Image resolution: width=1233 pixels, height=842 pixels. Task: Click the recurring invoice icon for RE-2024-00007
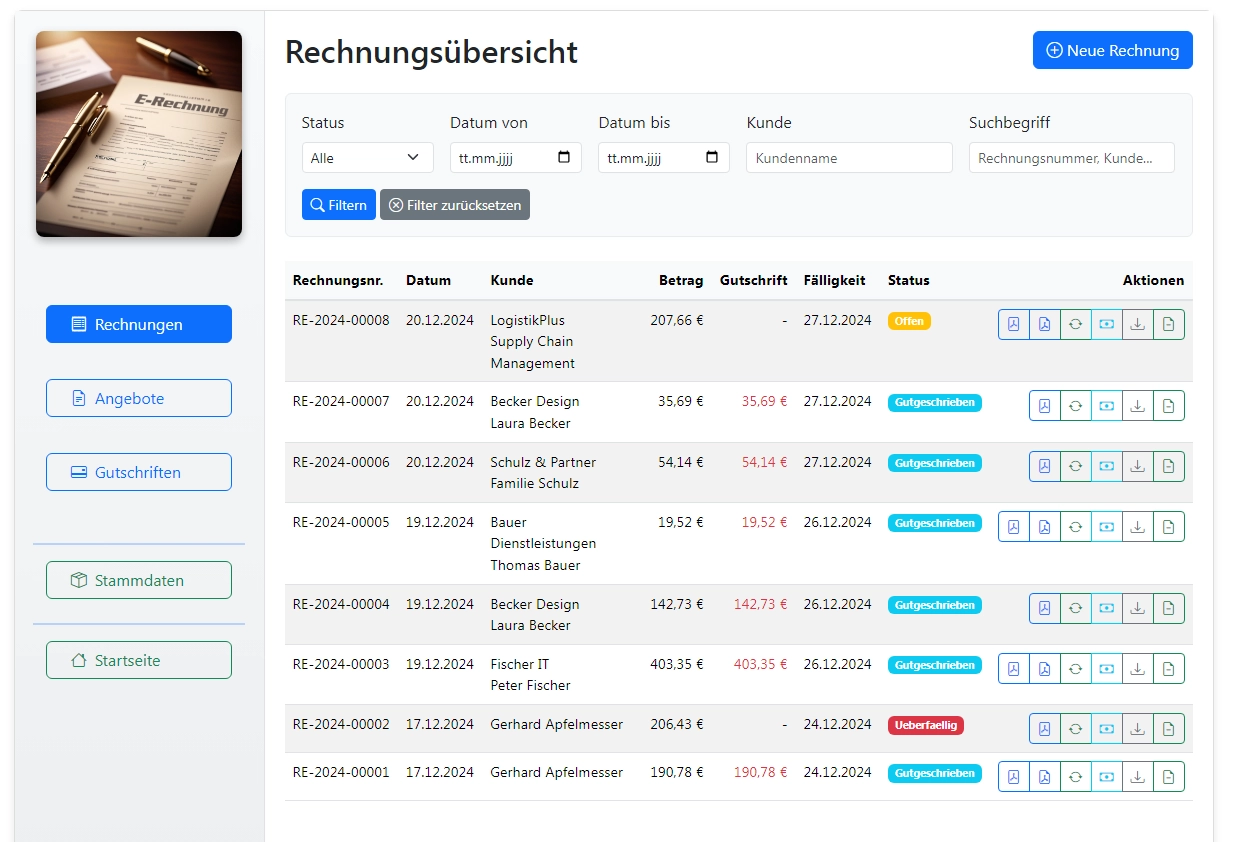[1075, 405]
